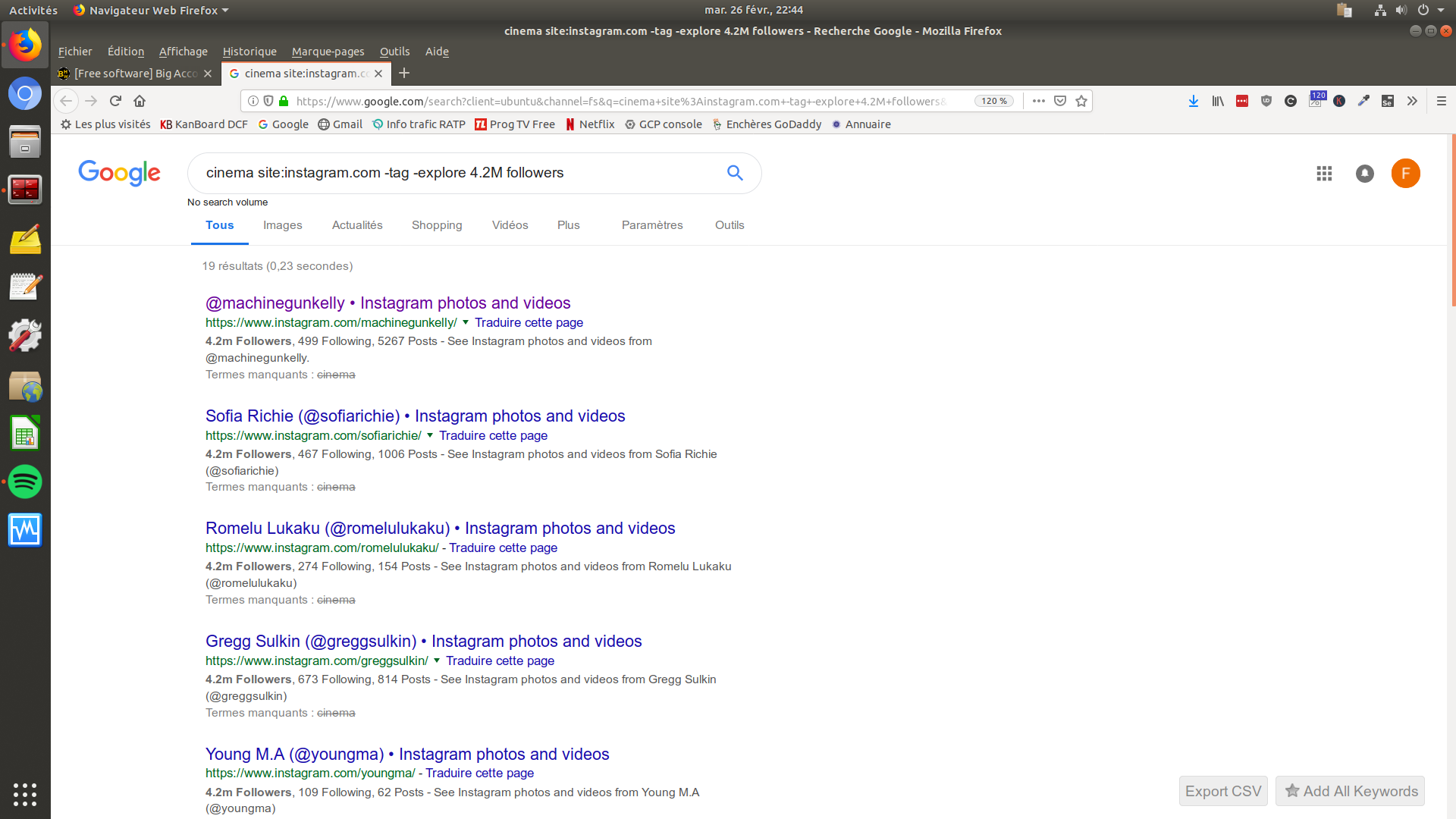The height and width of the screenshot is (819, 1456).
Task: Open the Google apps grid
Action: (x=1324, y=174)
